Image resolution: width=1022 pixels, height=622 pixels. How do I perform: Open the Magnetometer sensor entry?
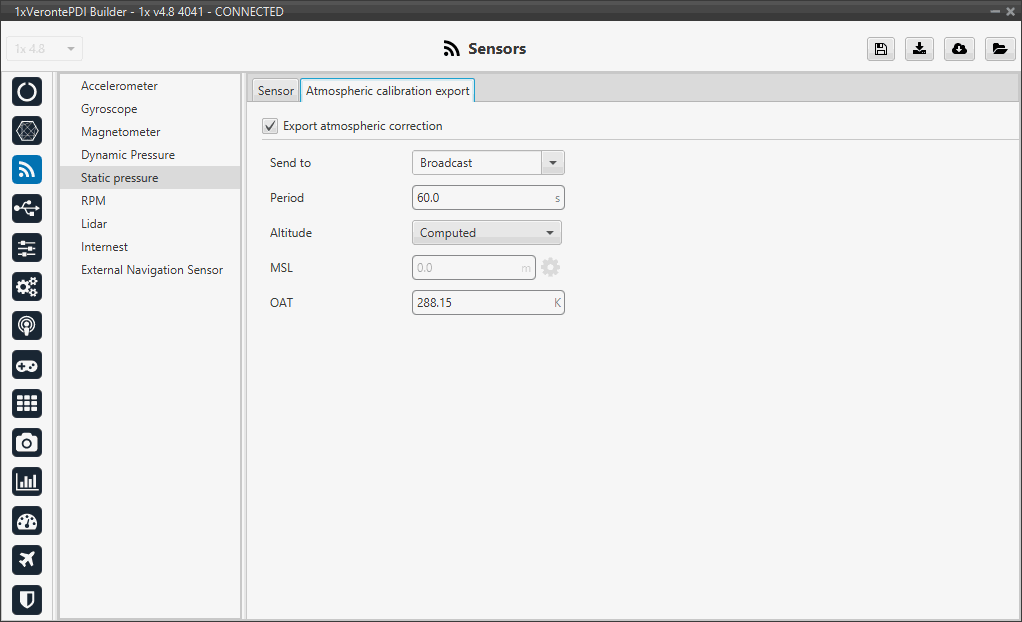121,132
